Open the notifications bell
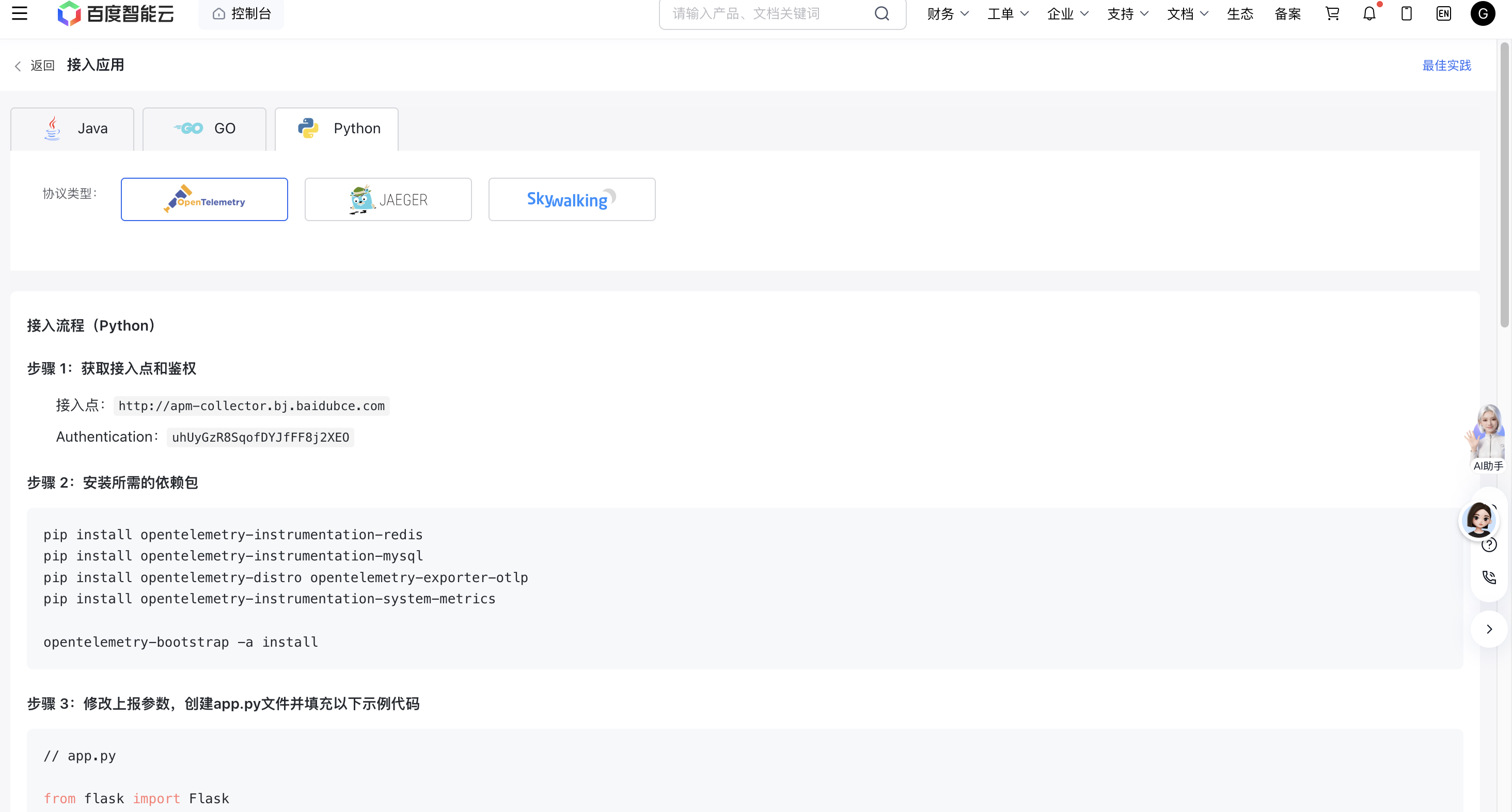 point(1369,13)
